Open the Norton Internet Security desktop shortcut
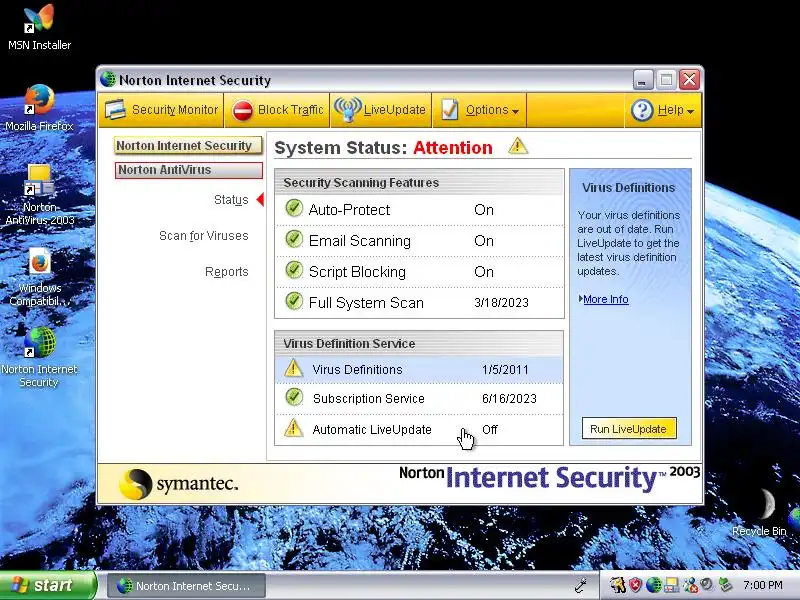This screenshot has height=600, width=800. click(39, 357)
